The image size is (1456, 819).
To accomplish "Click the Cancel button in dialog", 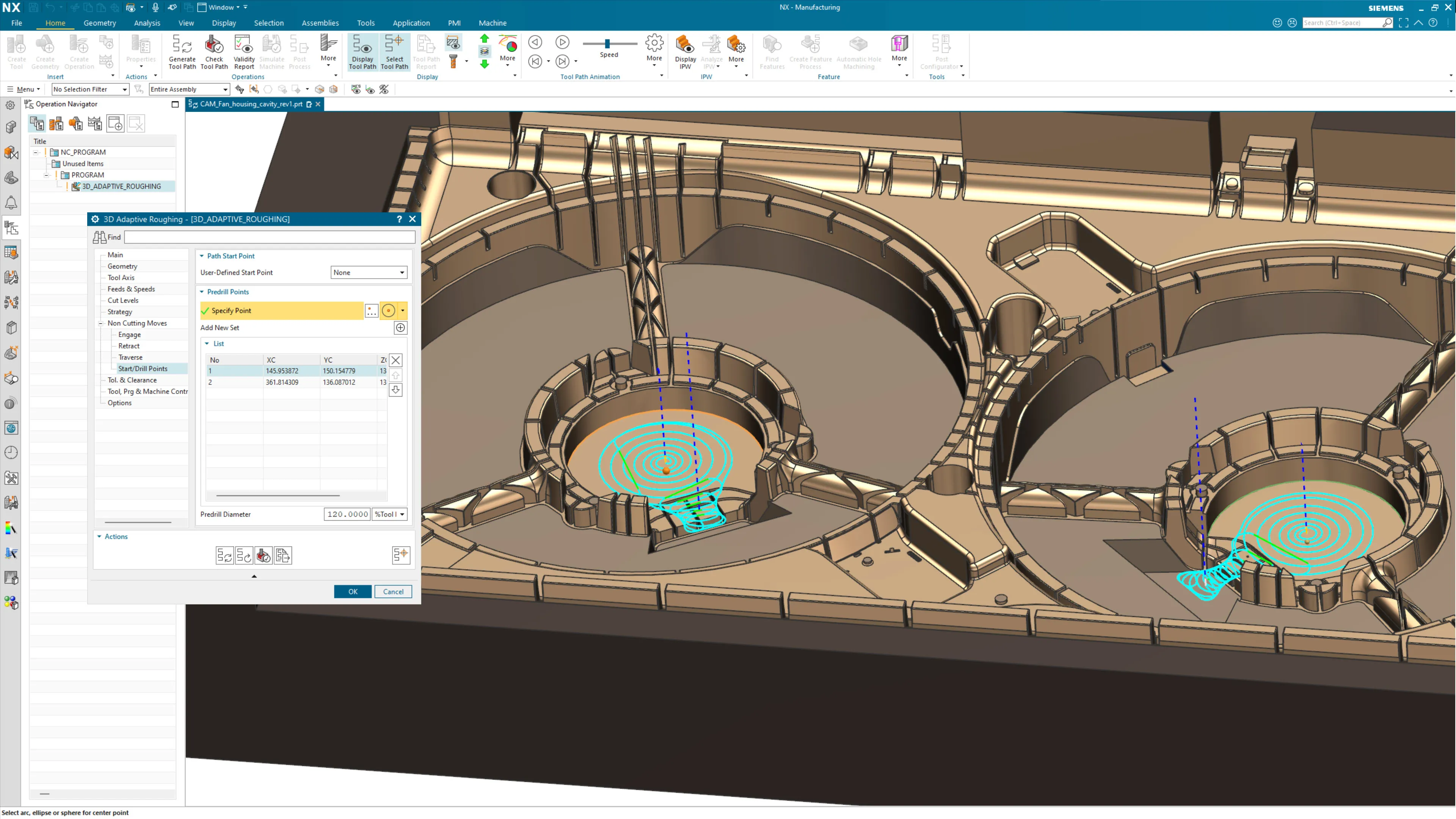I will coord(393,591).
